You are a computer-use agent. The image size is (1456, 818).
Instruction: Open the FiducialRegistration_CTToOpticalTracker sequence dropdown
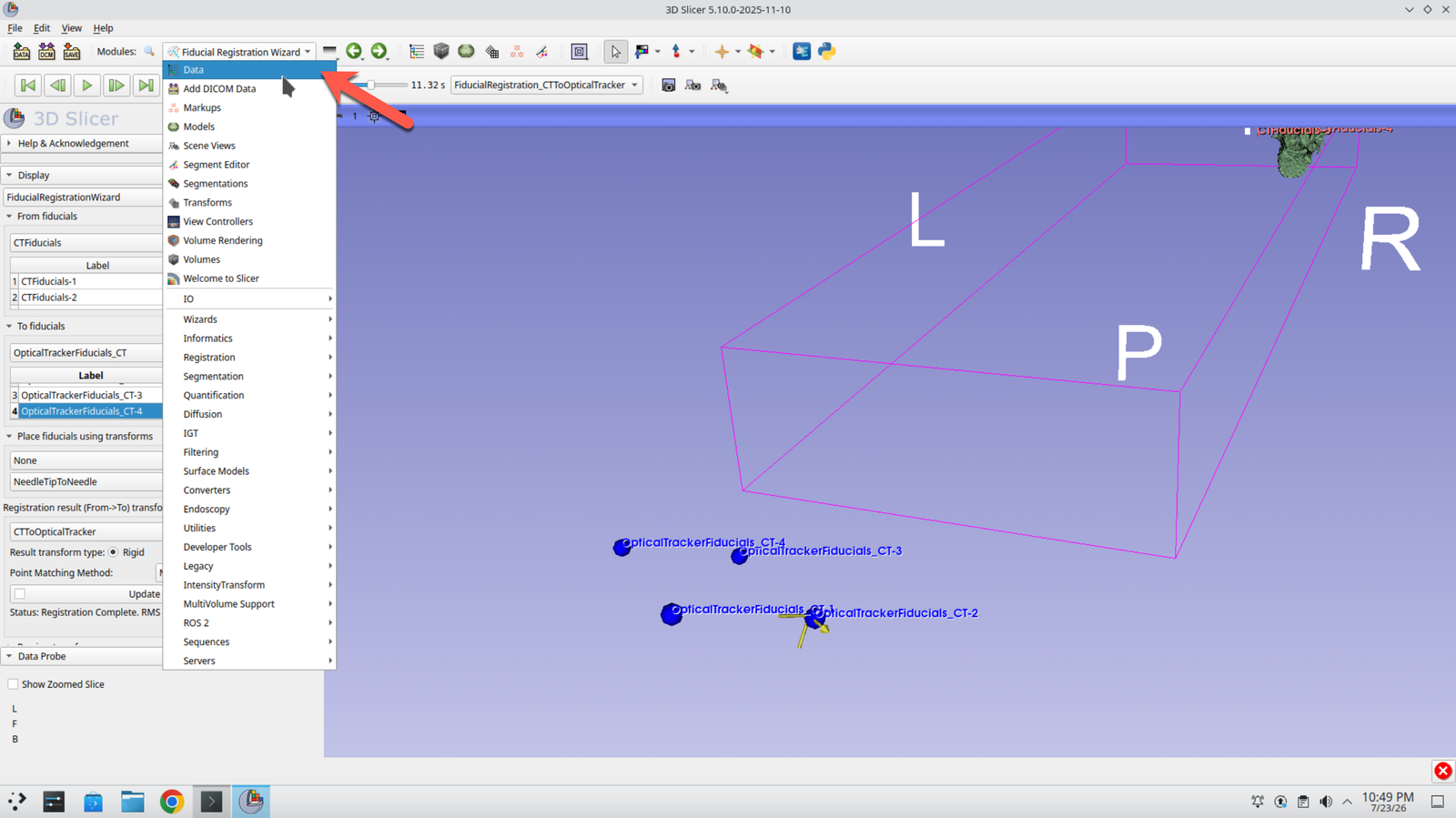[x=546, y=86]
